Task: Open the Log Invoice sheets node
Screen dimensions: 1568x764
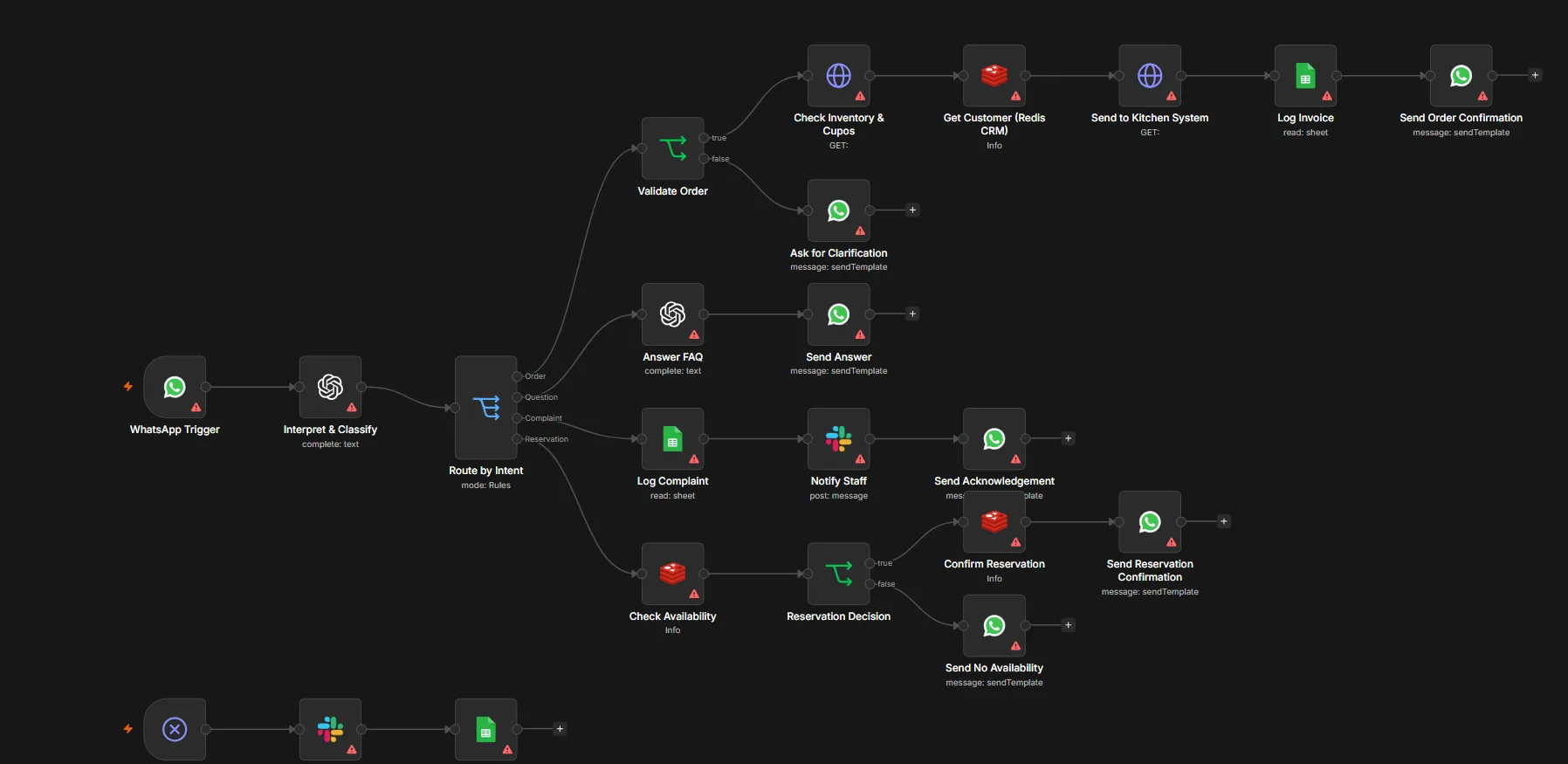Action: (x=1305, y=76)
